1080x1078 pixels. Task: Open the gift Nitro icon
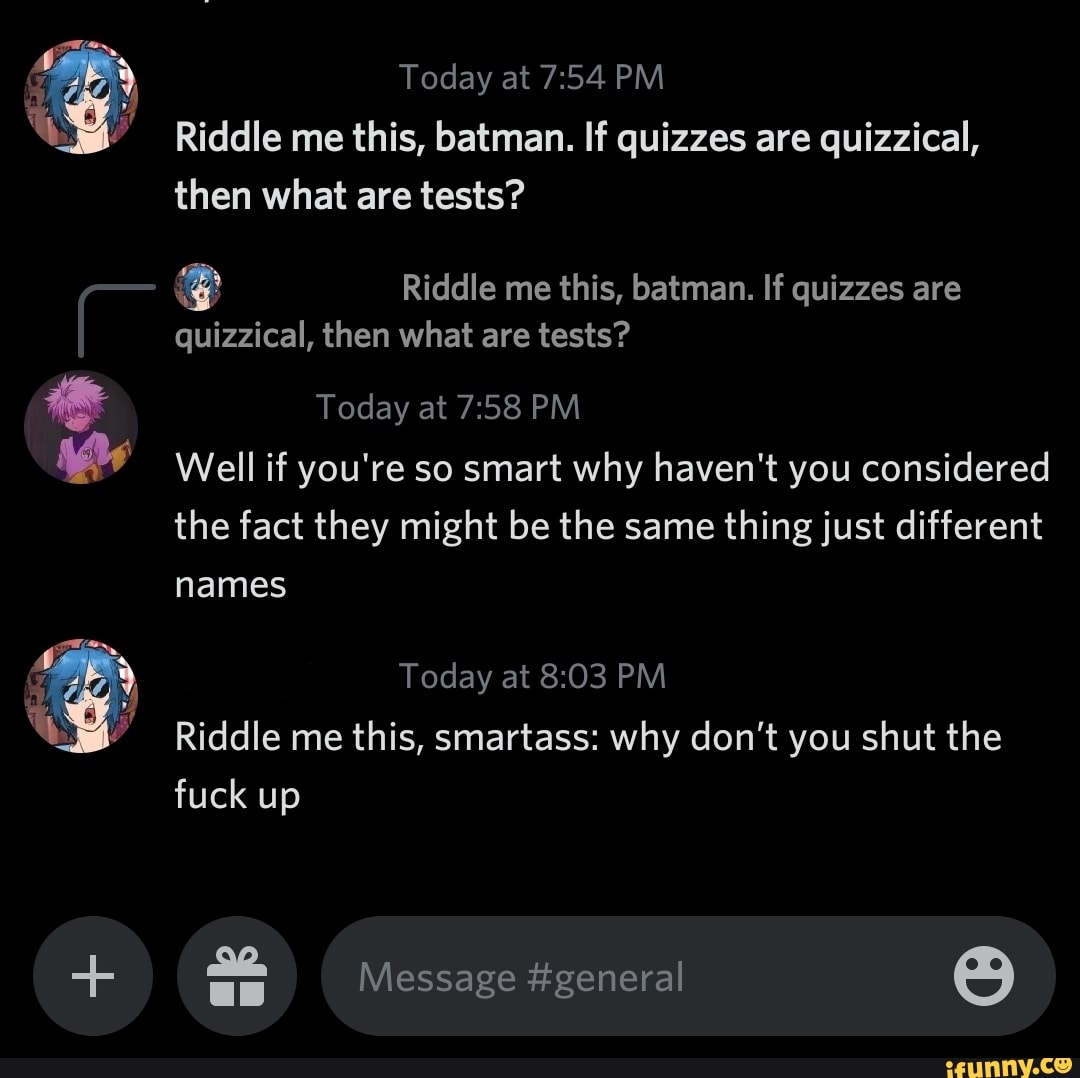(x=237, y=975)
